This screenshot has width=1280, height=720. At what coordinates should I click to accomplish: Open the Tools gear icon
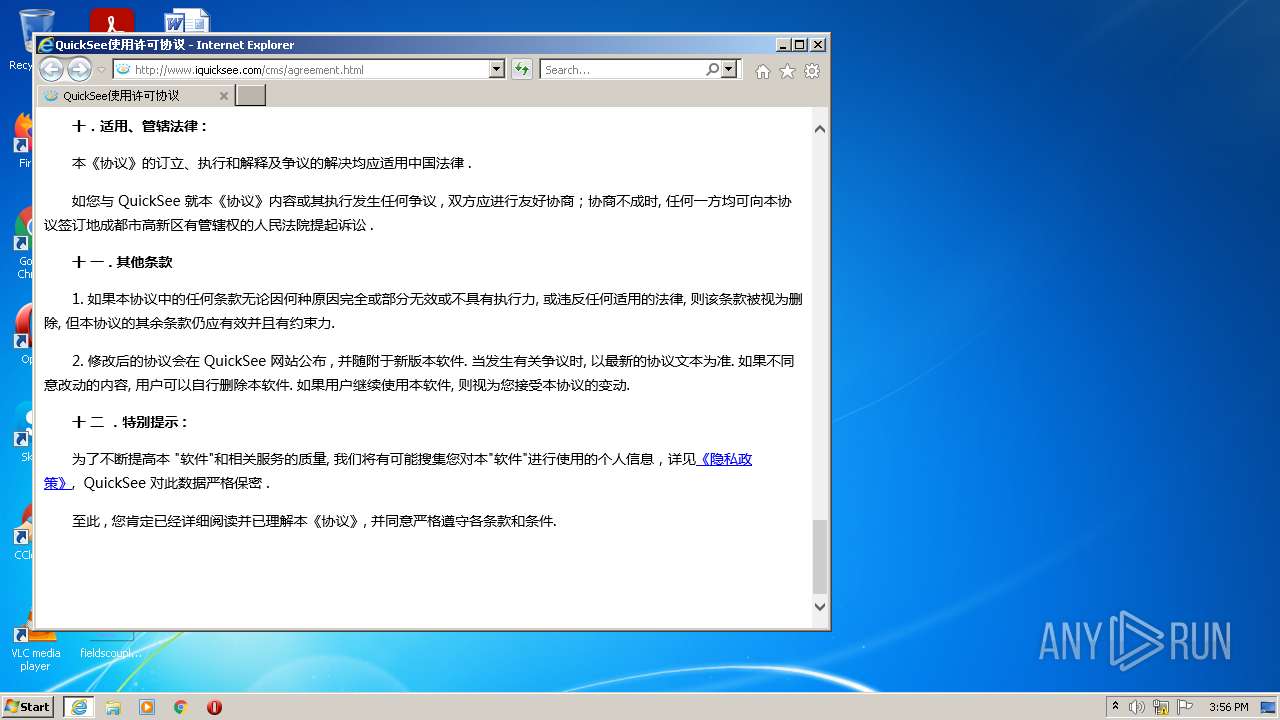point(812,71)
